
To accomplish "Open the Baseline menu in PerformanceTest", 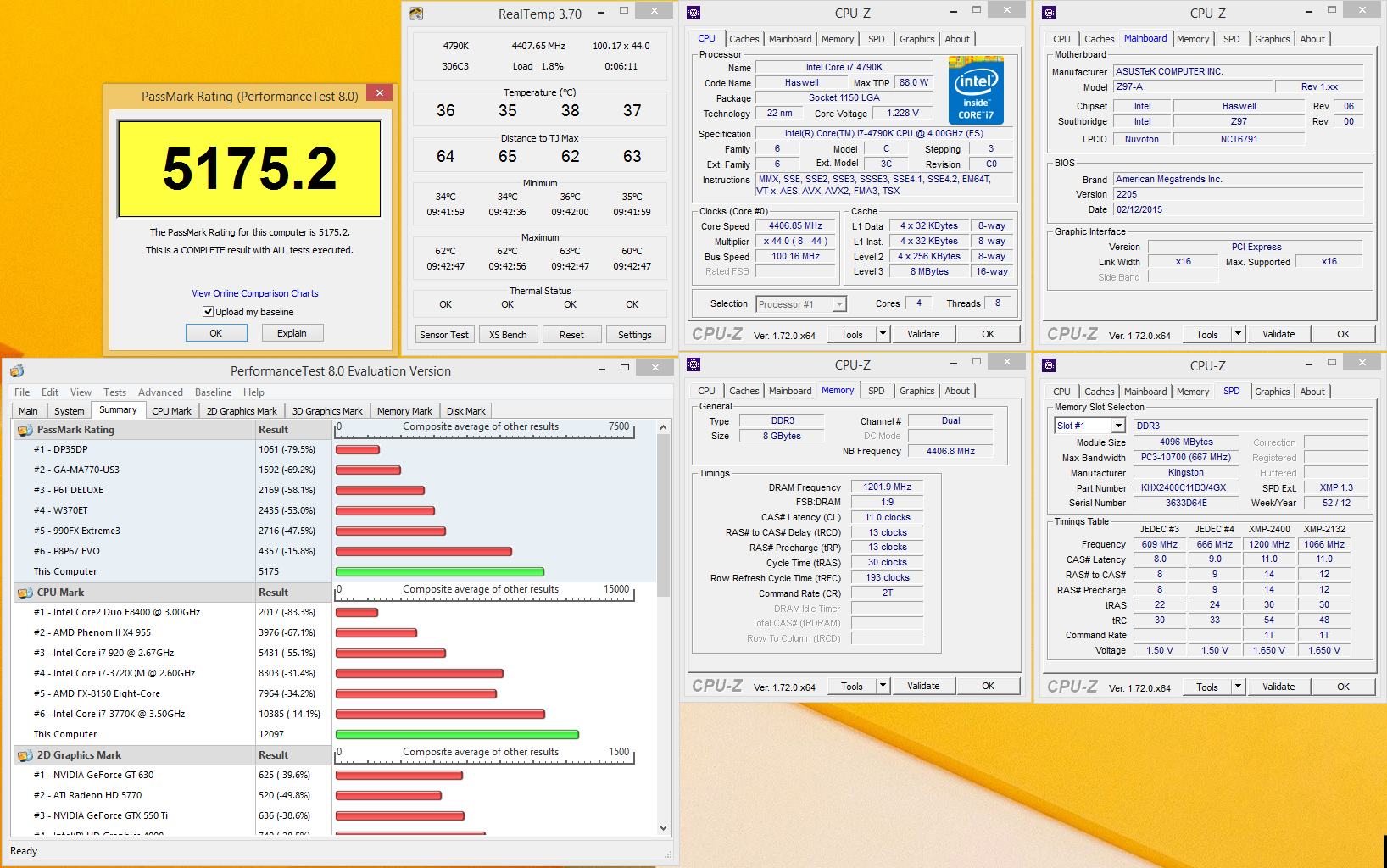I will (213, 392).
